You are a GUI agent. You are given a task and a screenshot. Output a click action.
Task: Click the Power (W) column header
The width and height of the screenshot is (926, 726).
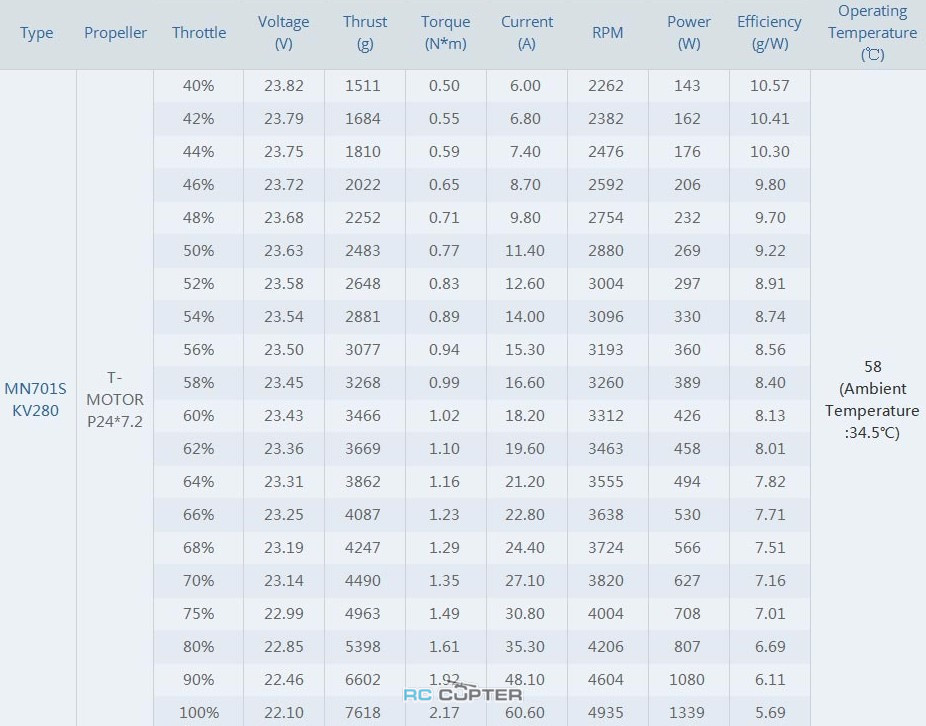coord(688,33)
